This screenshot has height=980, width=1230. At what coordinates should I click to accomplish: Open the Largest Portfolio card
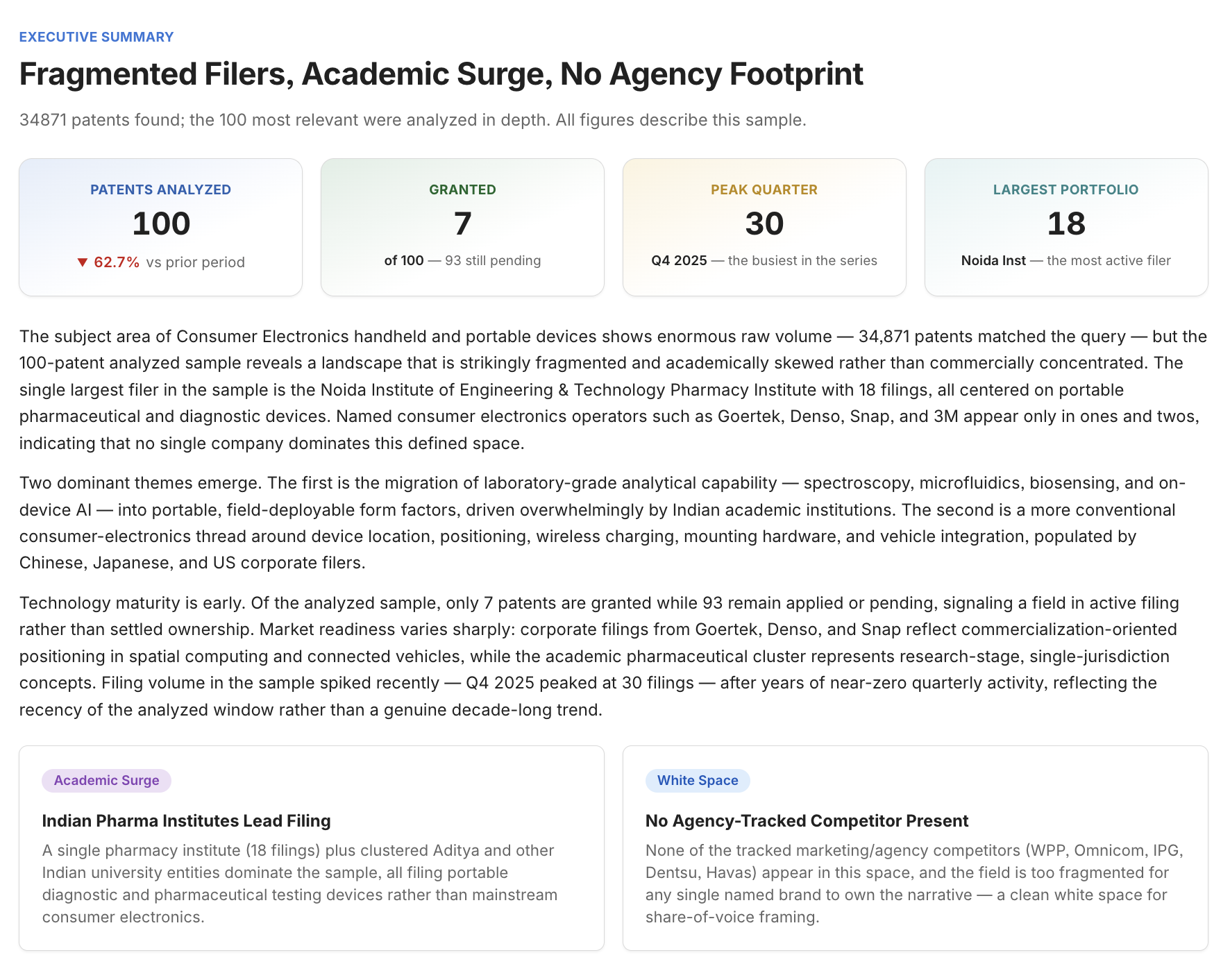[x=1066, y=227]
